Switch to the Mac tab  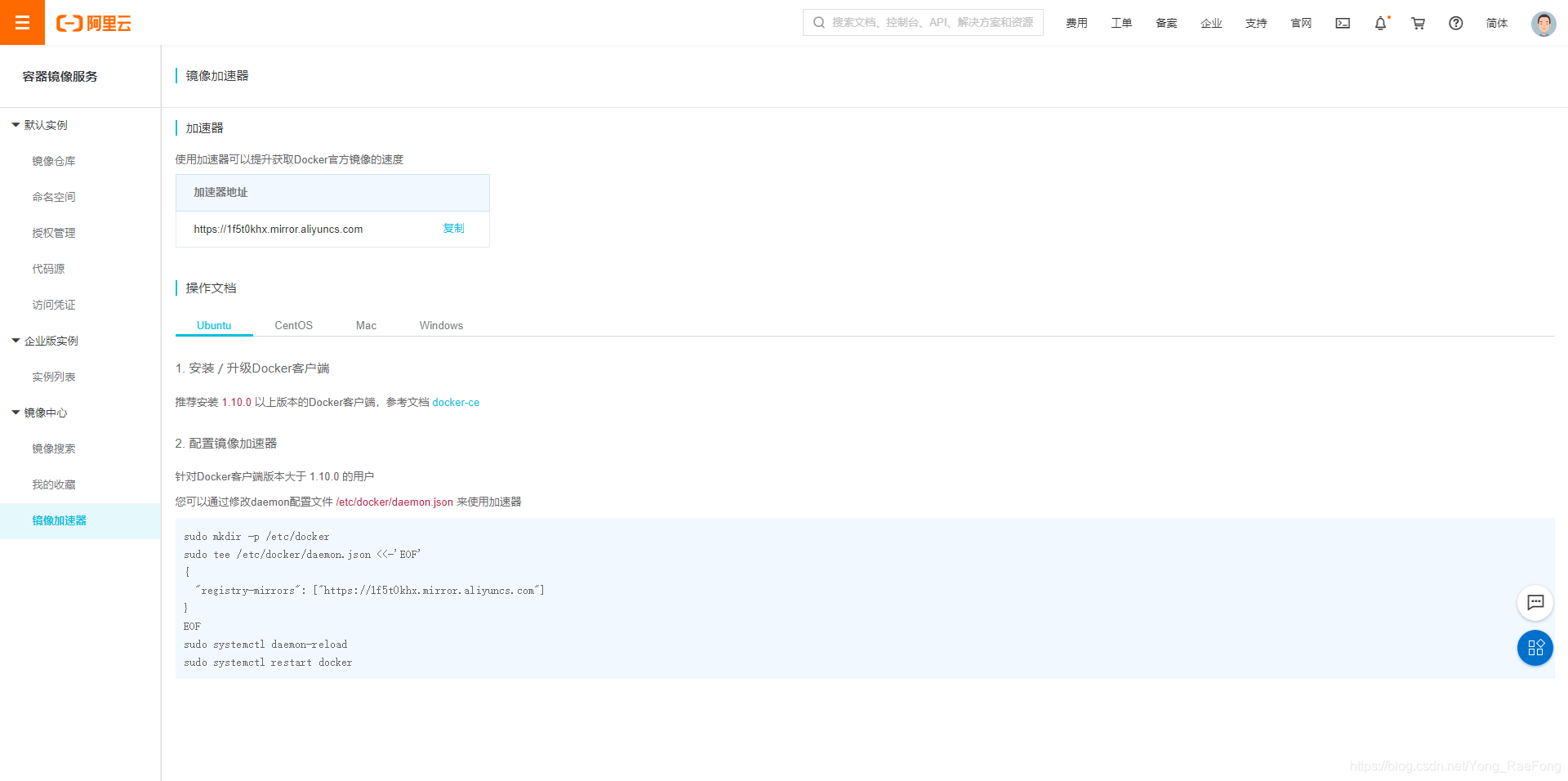[x=367, y=325]
